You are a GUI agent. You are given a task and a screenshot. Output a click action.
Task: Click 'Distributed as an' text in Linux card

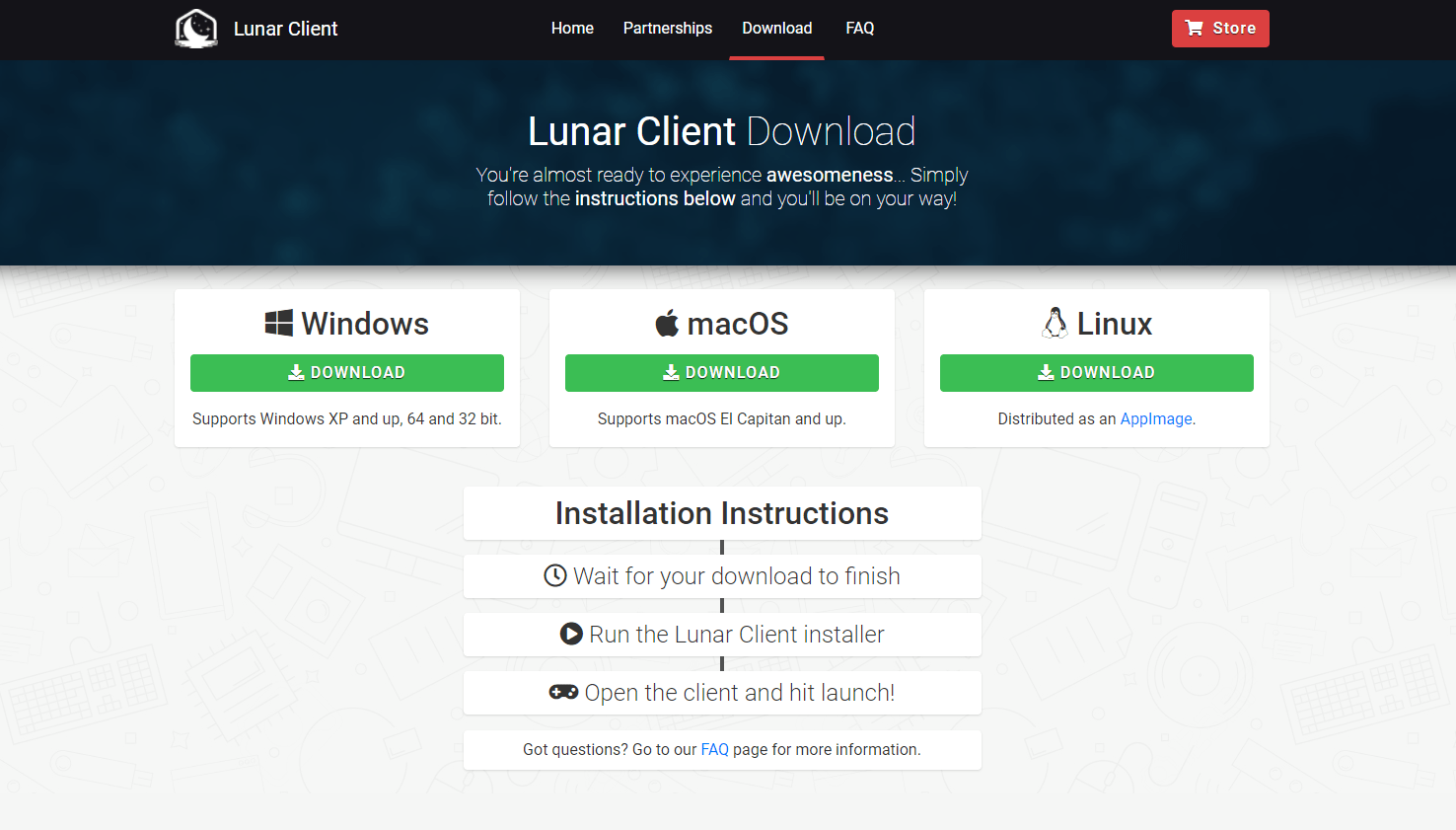[x=1056, y=419]
